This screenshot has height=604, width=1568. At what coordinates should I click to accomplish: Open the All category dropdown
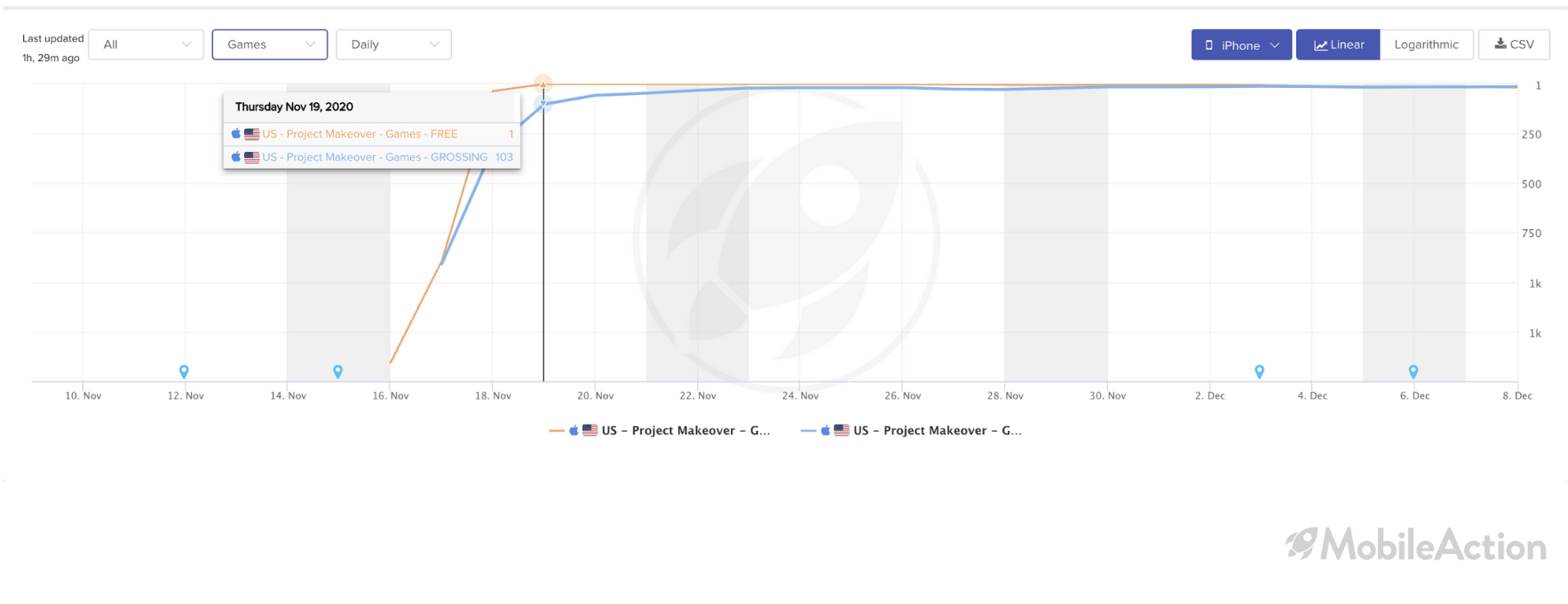click(x=147, y=44)
